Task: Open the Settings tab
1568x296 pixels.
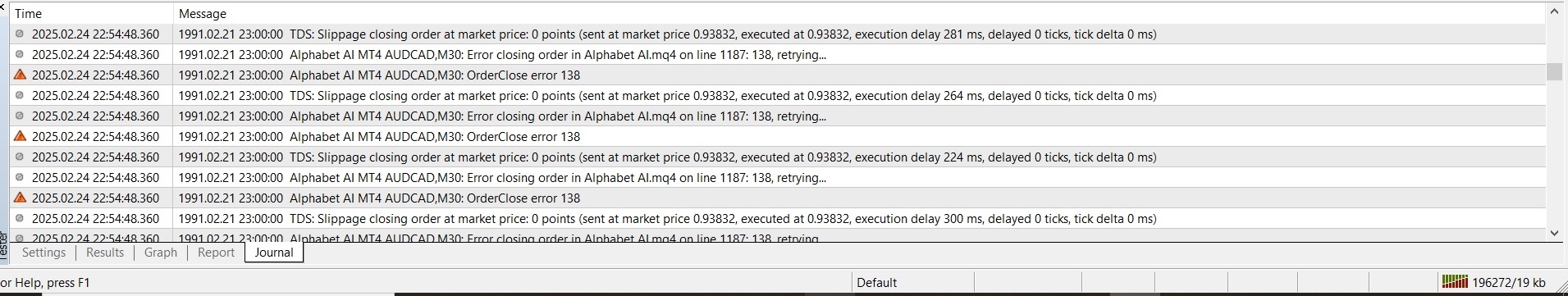Action: pyautogui.click(x=43, y=253)
